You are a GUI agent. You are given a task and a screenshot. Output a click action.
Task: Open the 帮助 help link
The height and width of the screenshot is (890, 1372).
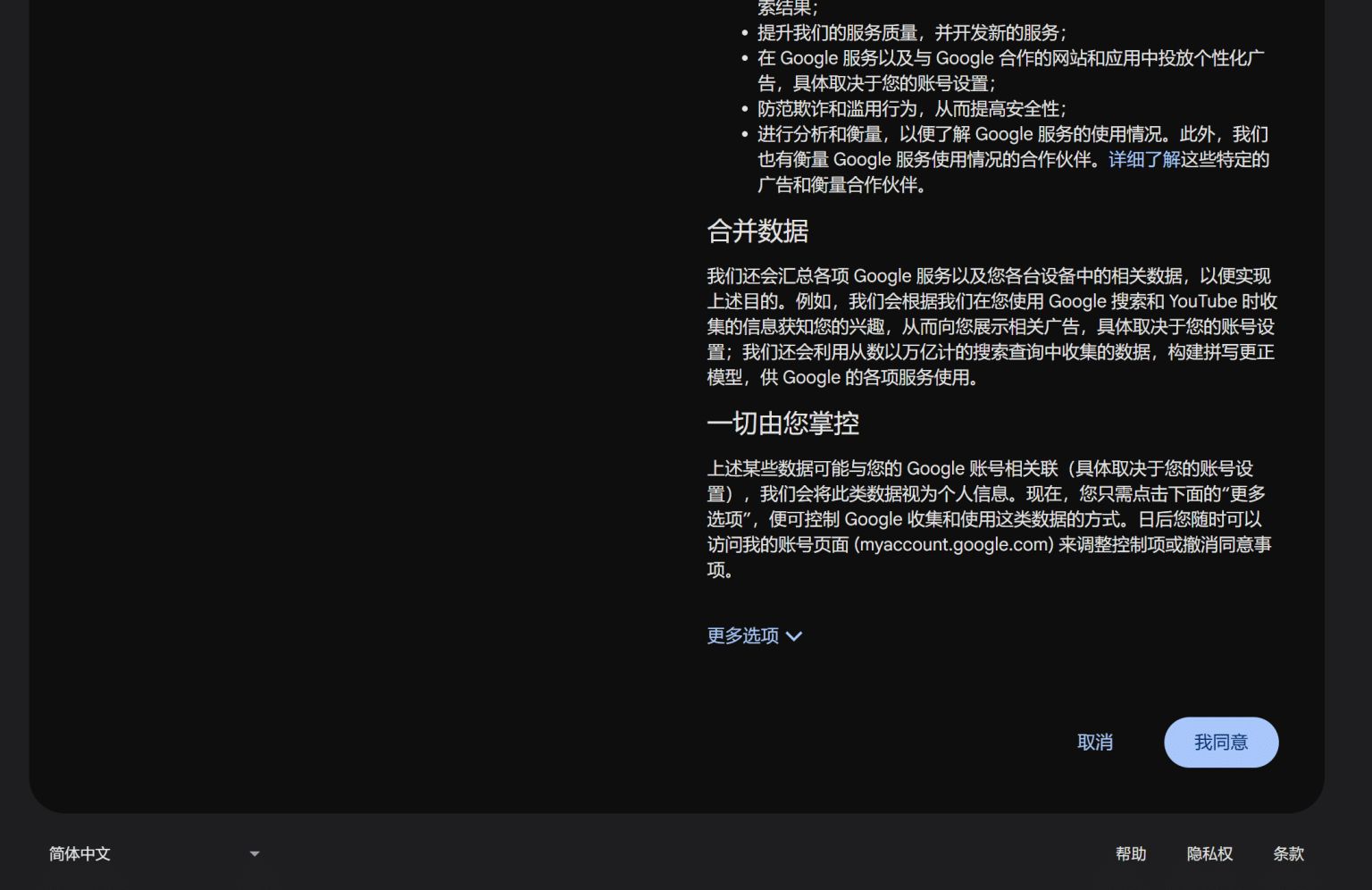1131,853
